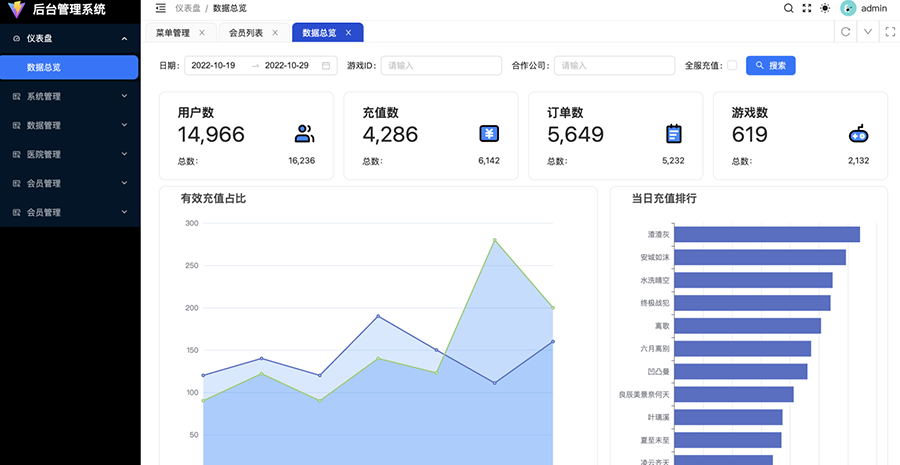
Task: Click the 后台管理系统 title
Action: pos(69,9)
